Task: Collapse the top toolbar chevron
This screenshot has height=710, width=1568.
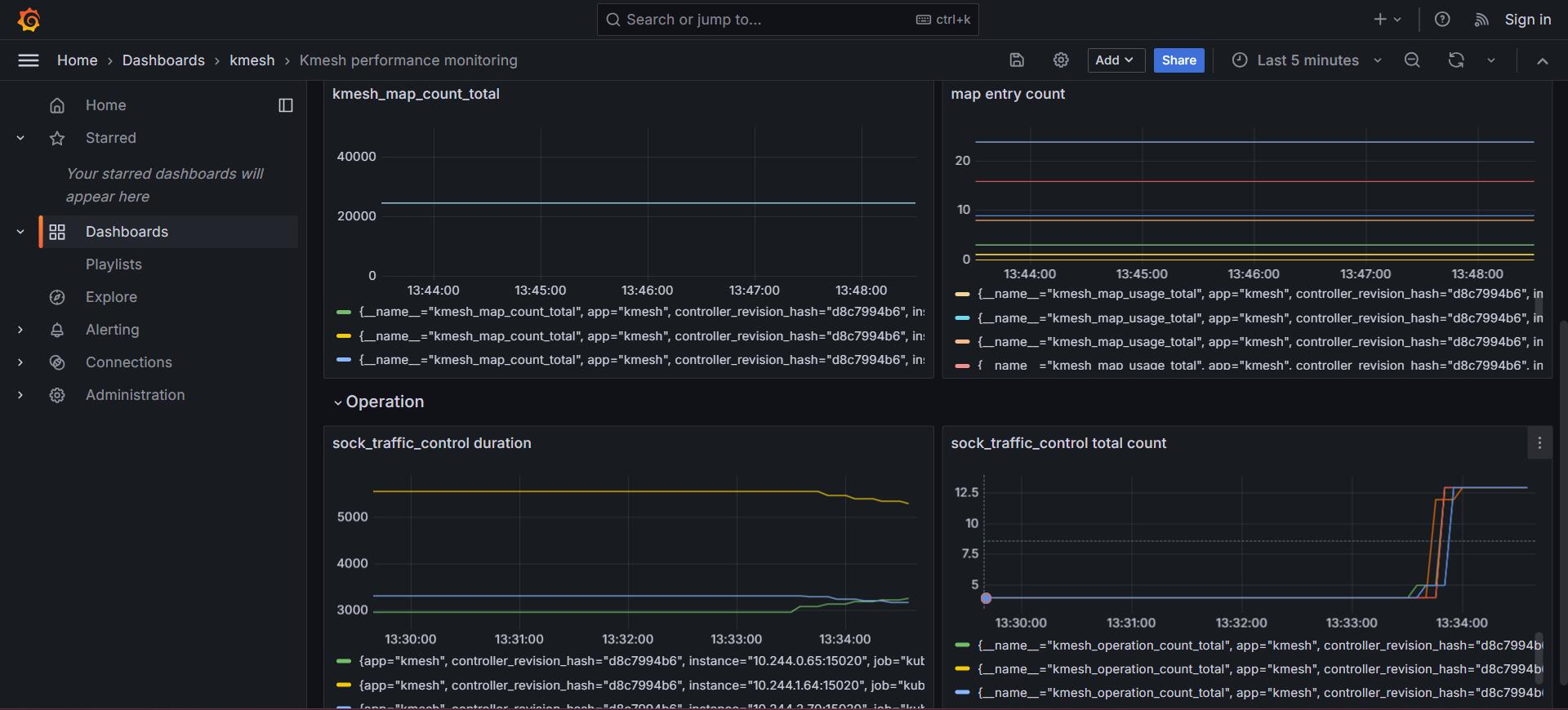Action: [1542, 60]
